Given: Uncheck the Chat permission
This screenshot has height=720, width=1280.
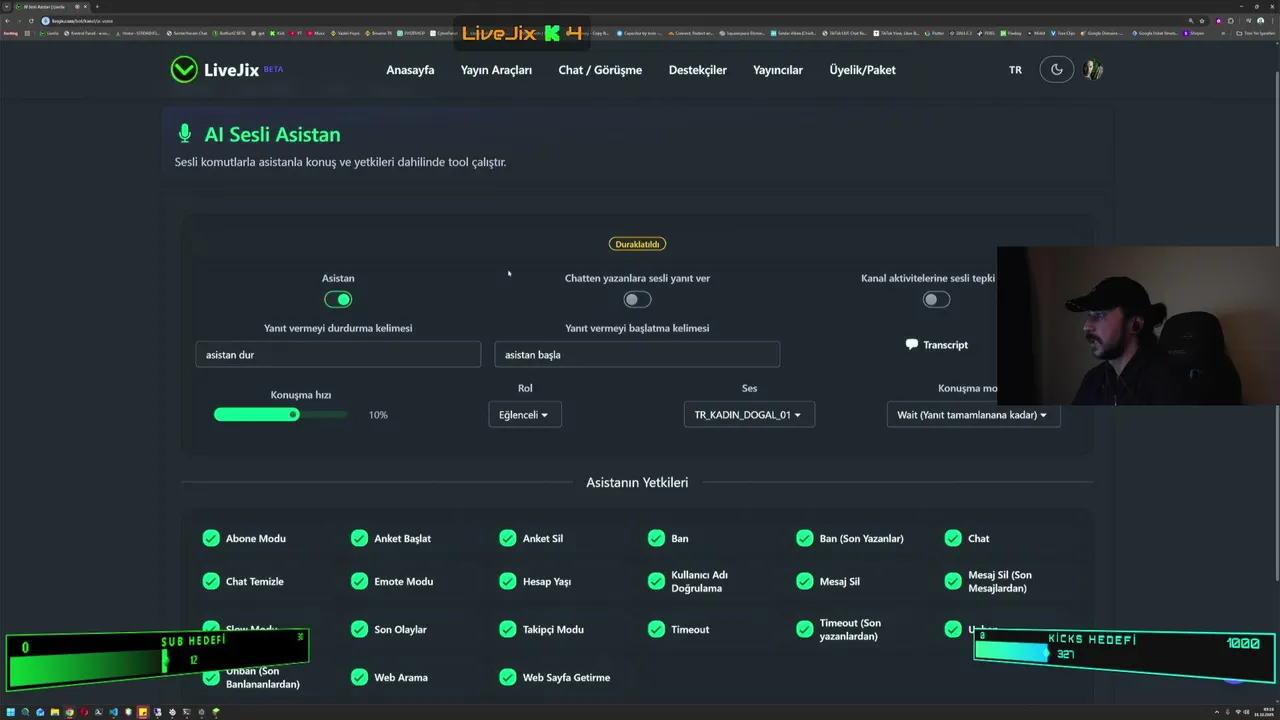Looking at the screenshot, I should [x=953, y=538].
